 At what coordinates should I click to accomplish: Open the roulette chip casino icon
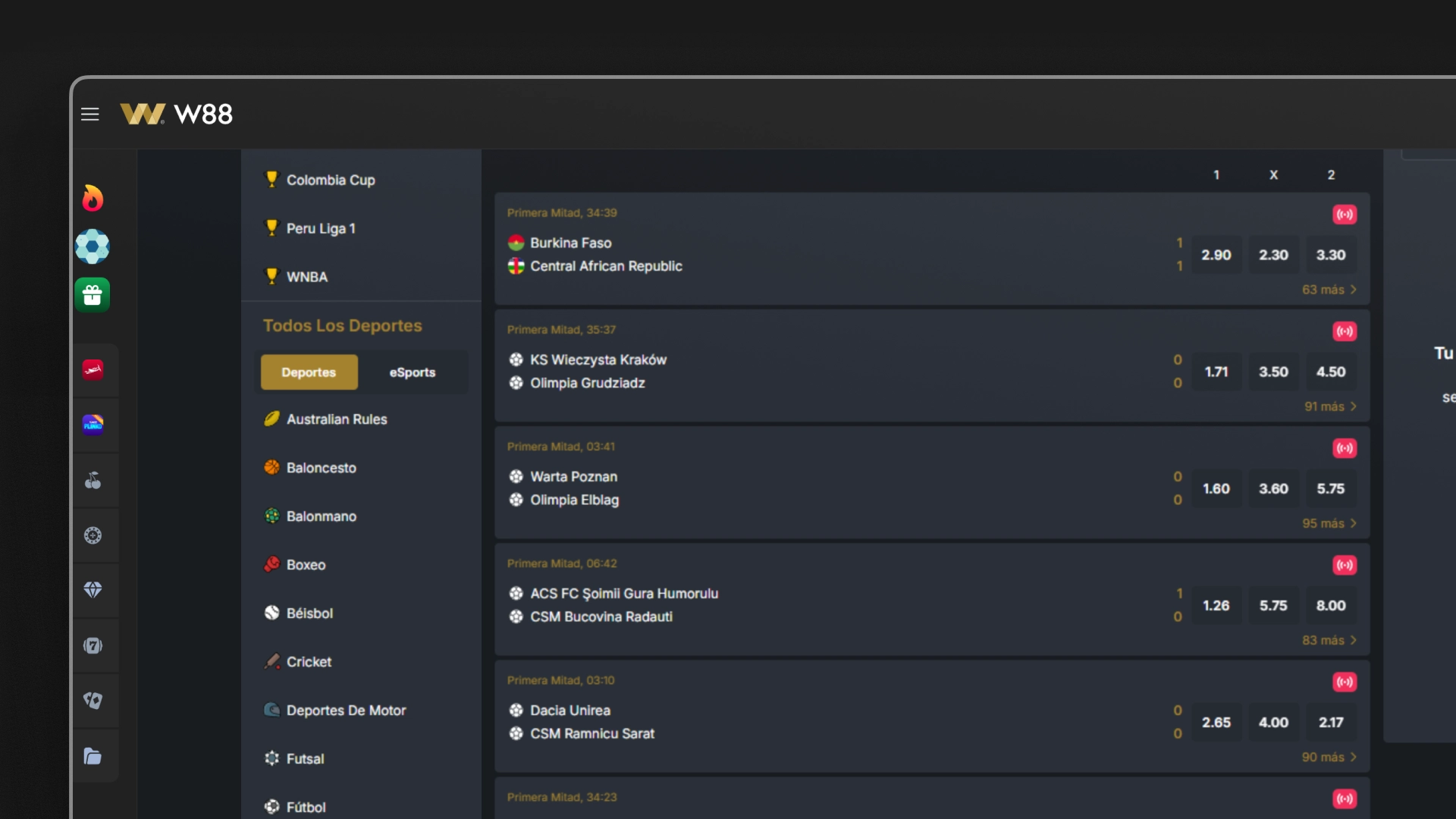point(93,535)
